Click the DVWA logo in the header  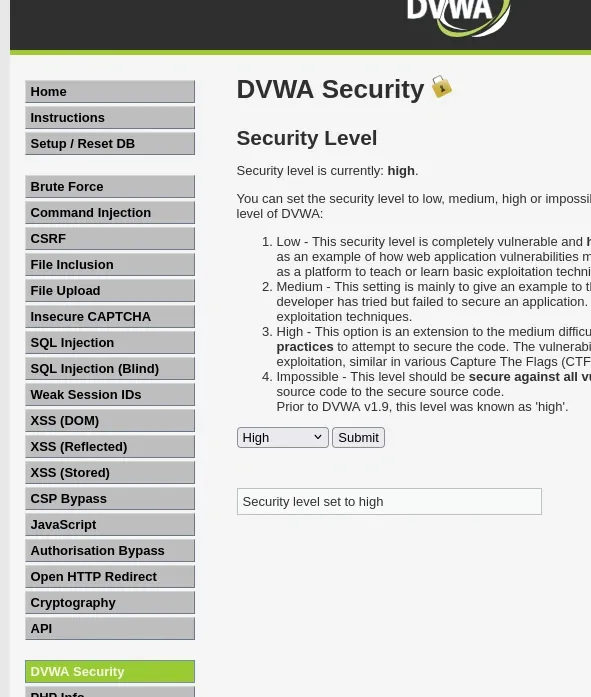click(x=458, y=16)
